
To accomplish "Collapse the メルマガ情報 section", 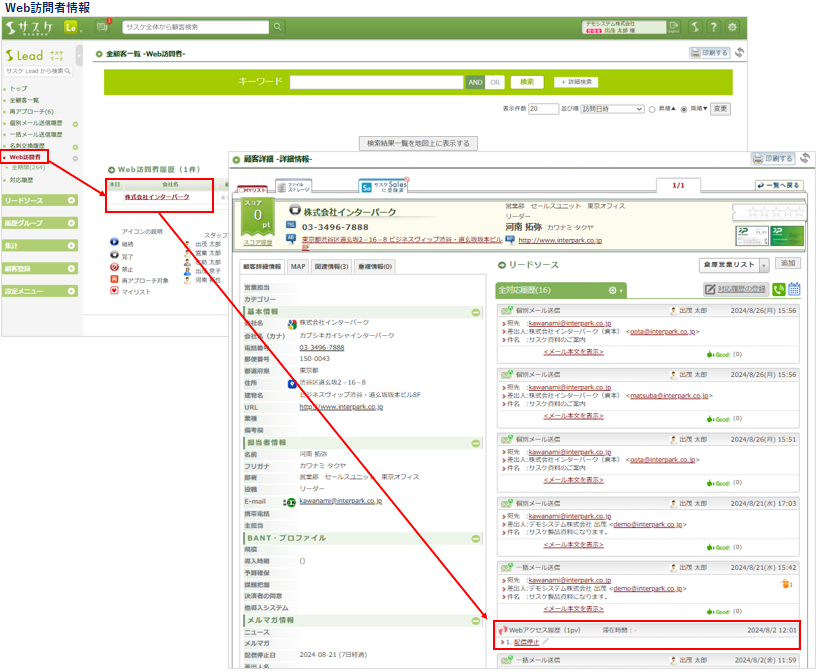I will click(476, 621).
